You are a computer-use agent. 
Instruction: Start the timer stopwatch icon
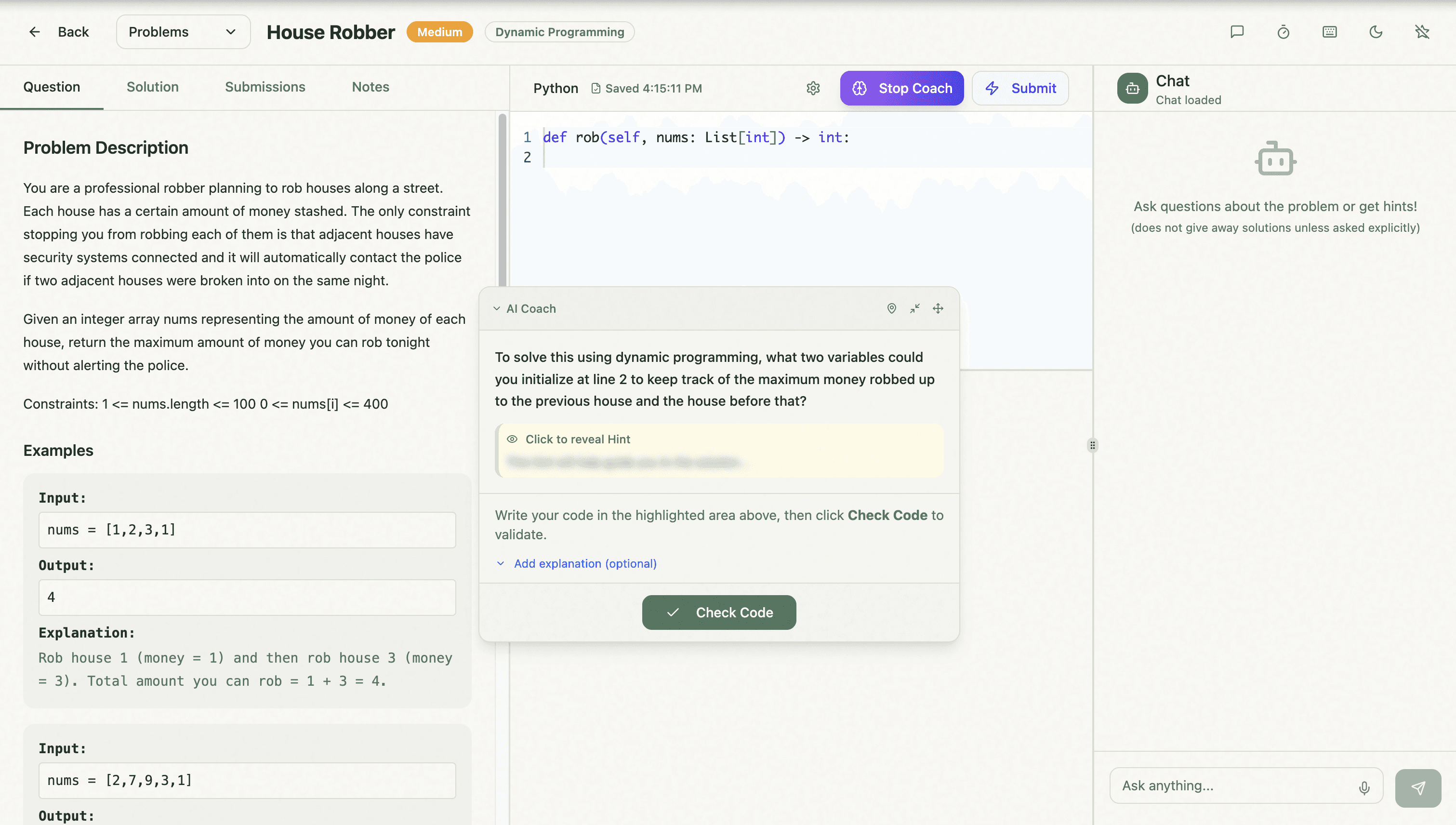[x=1283, y=32]
